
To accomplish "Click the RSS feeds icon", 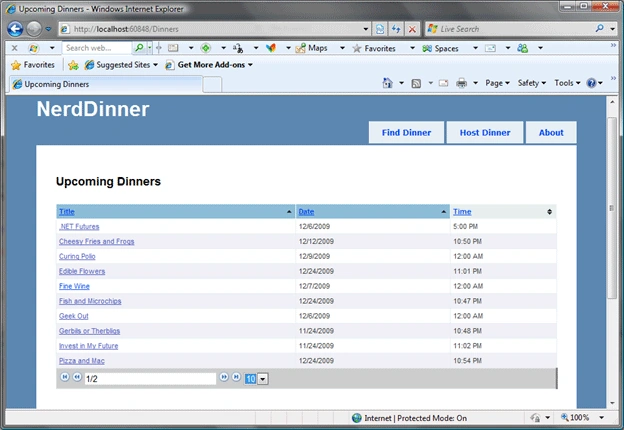I will tap(416, 83).
